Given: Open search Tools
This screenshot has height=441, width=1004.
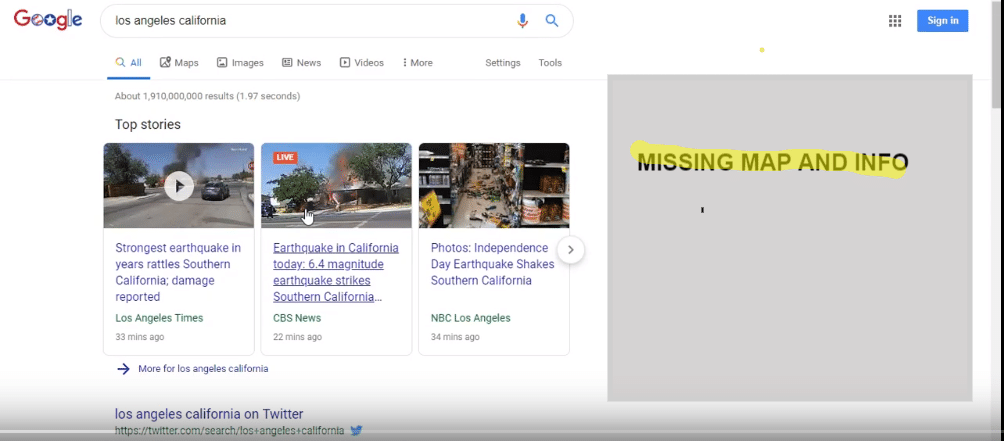Looking at the screenshot, I should coord(550,63).
